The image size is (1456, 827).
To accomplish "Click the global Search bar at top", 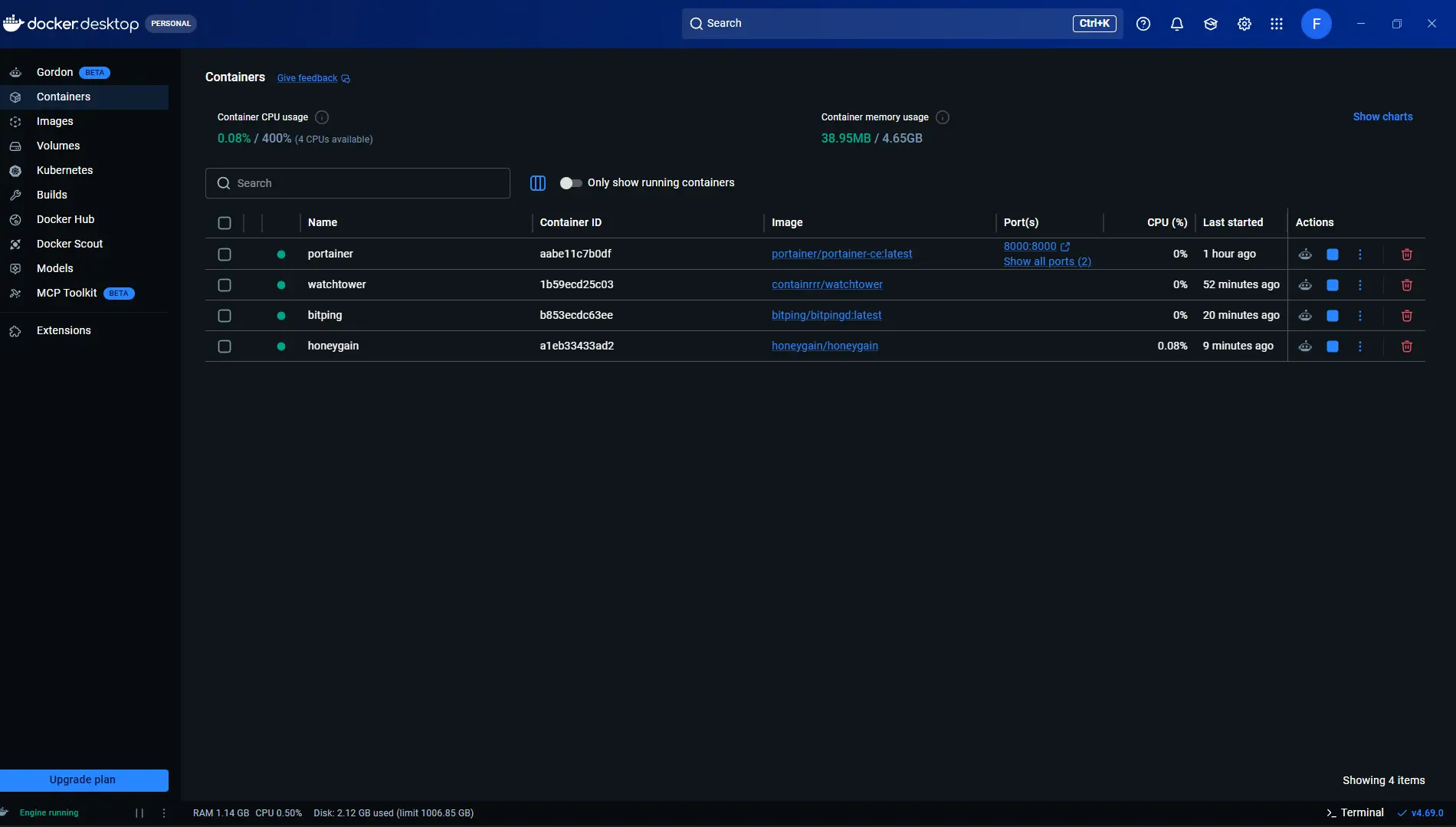I will (x=903, y=24).
